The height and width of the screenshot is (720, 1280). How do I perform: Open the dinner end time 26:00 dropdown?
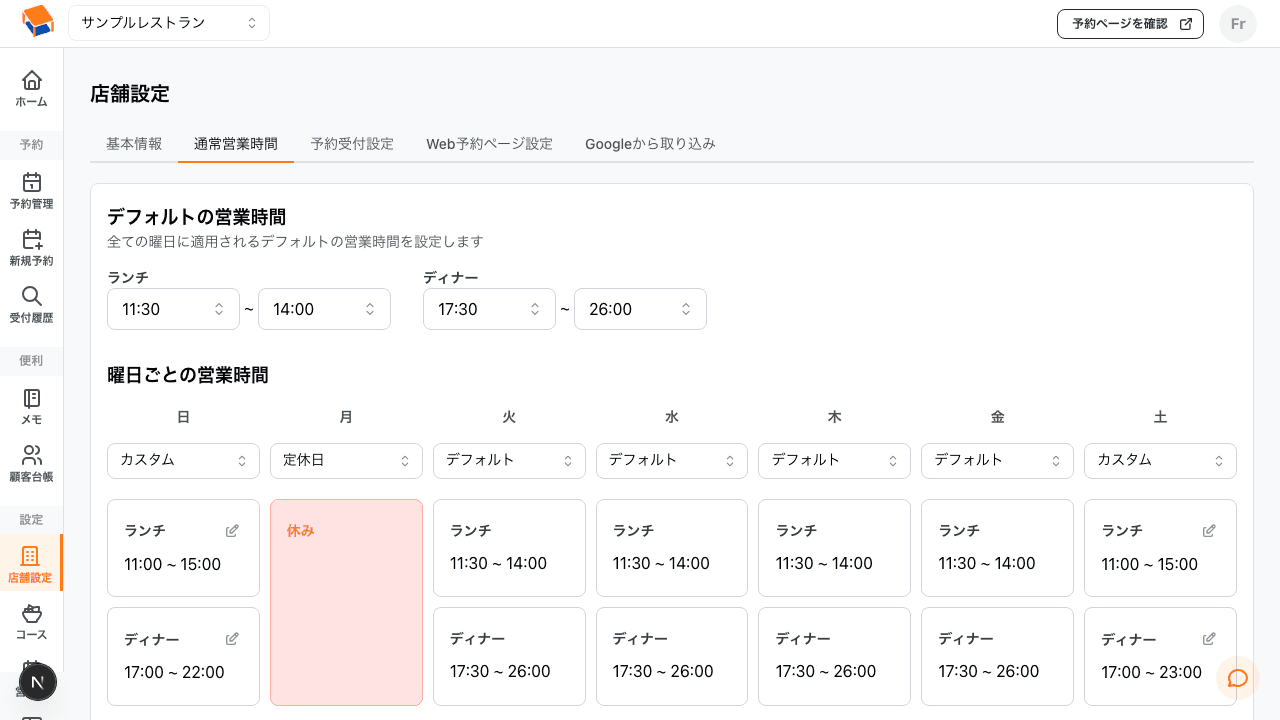click(640, 309)
